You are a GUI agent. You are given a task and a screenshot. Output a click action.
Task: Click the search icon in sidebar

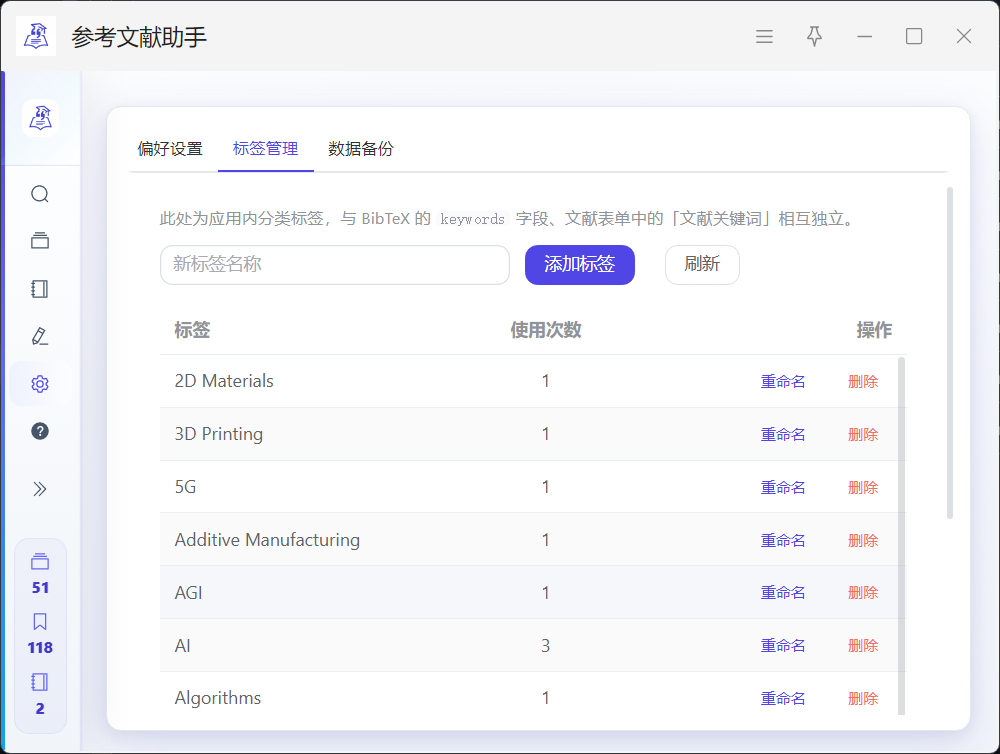[40, 194]
